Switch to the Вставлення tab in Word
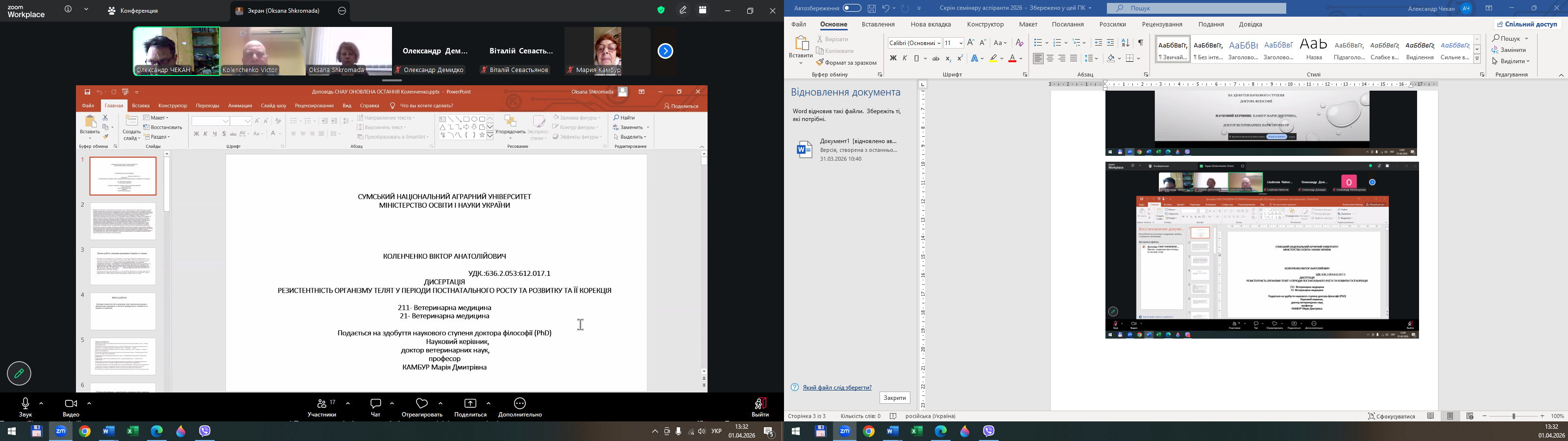This screenshot has height=441, width=1568. click(878, 24)
